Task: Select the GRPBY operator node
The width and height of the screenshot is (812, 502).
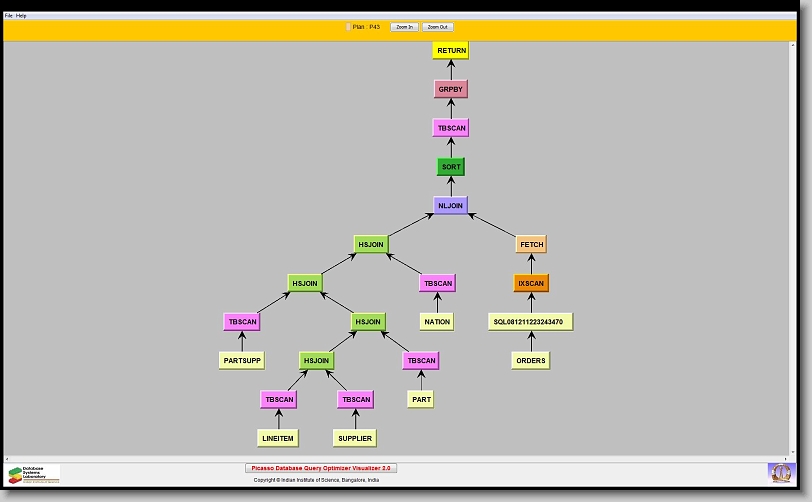Action: [x=451, y=89]
